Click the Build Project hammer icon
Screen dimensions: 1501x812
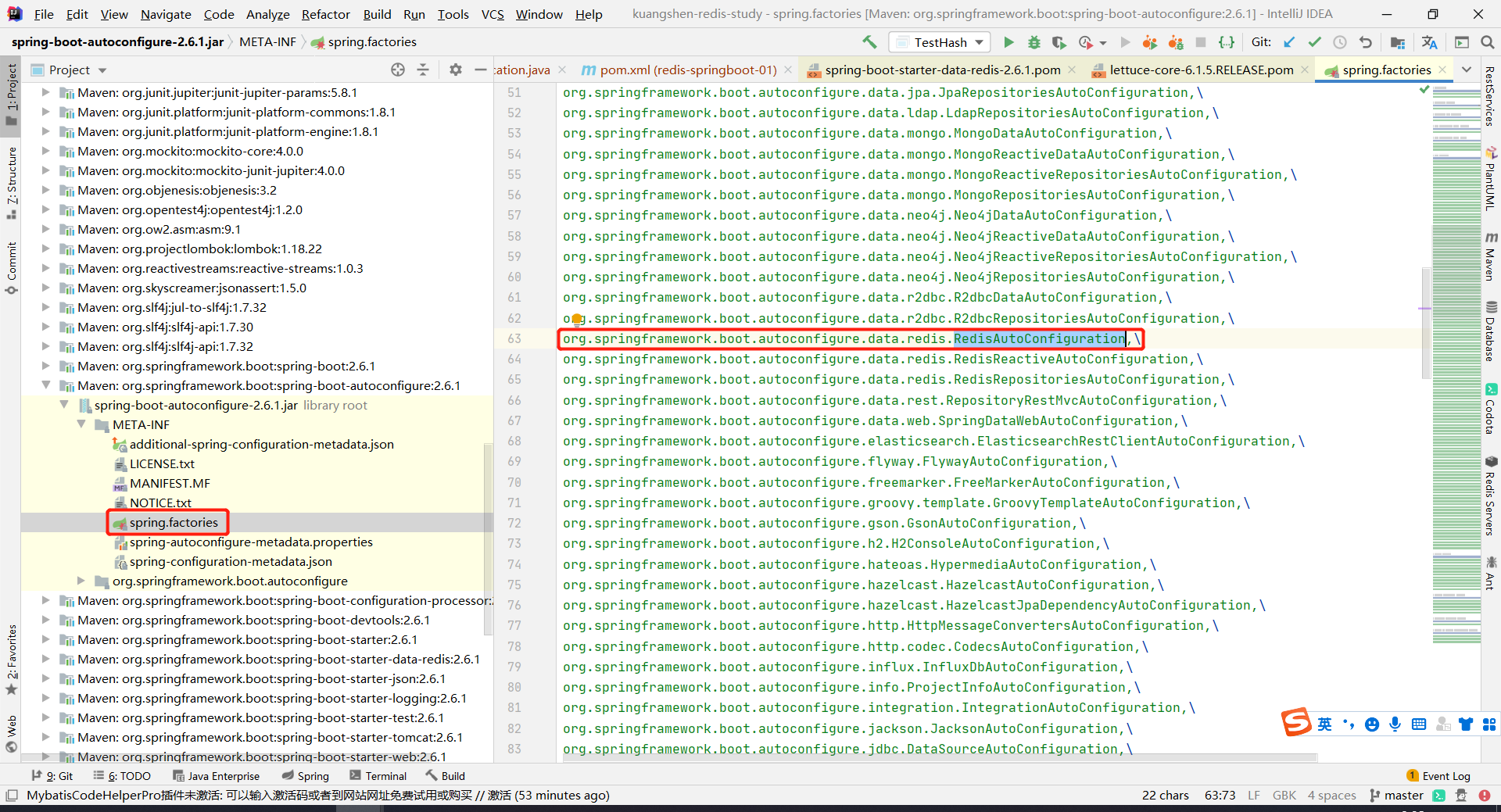click(x=869, y=42)
